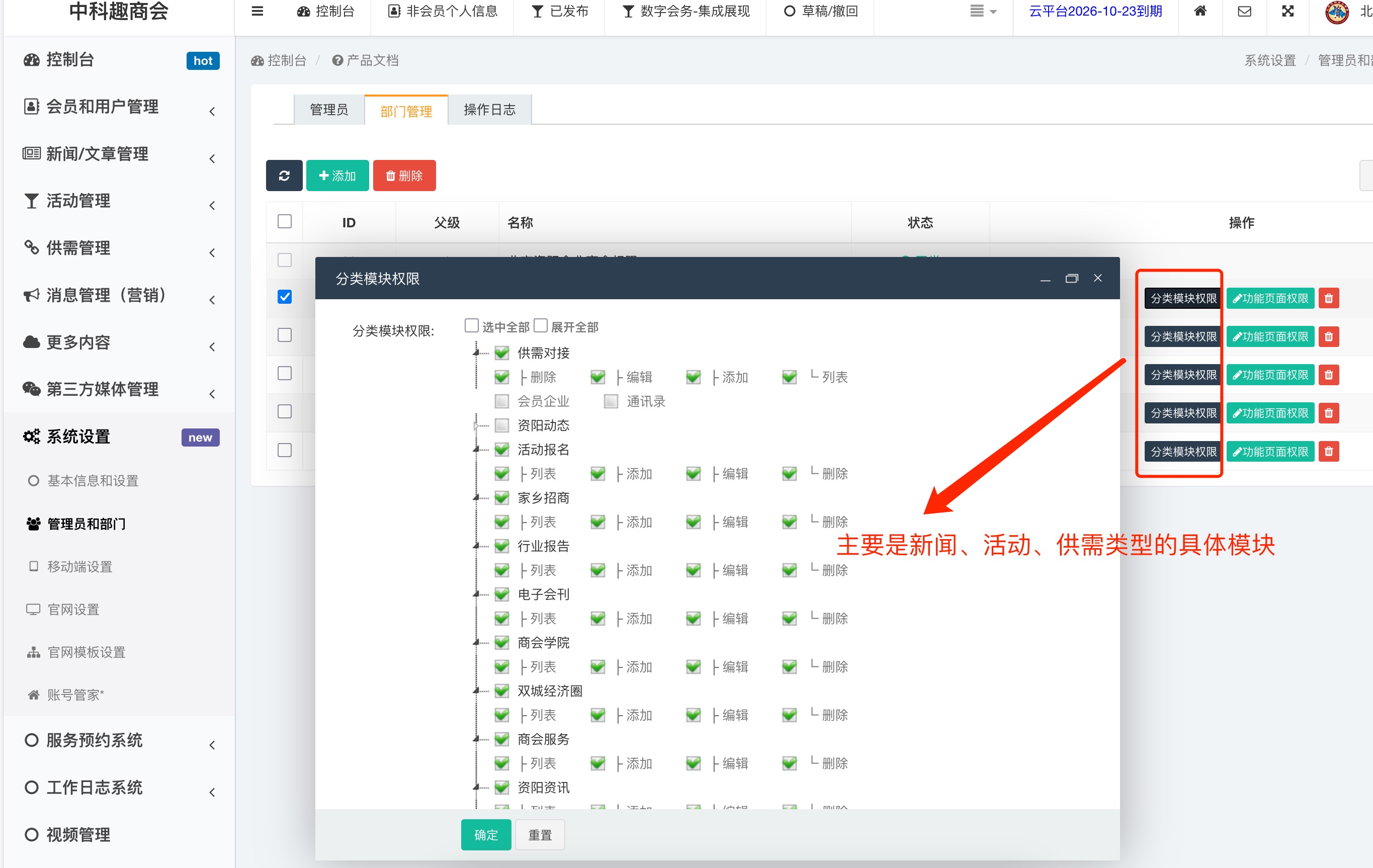Open the home icon in top bar
The image size is (1373, 868).
[x=1200, y=11]
